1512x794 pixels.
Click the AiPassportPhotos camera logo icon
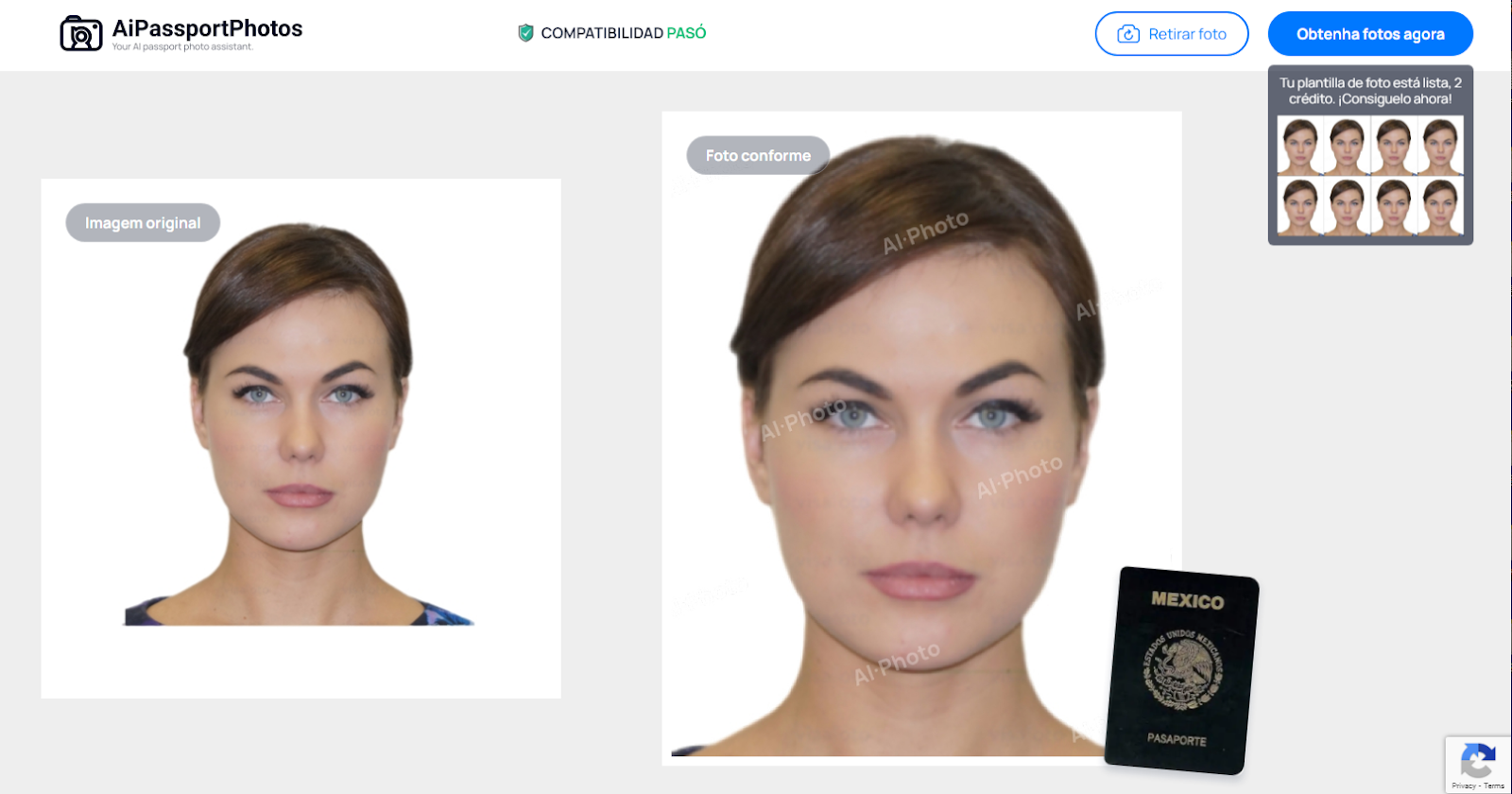81,34
